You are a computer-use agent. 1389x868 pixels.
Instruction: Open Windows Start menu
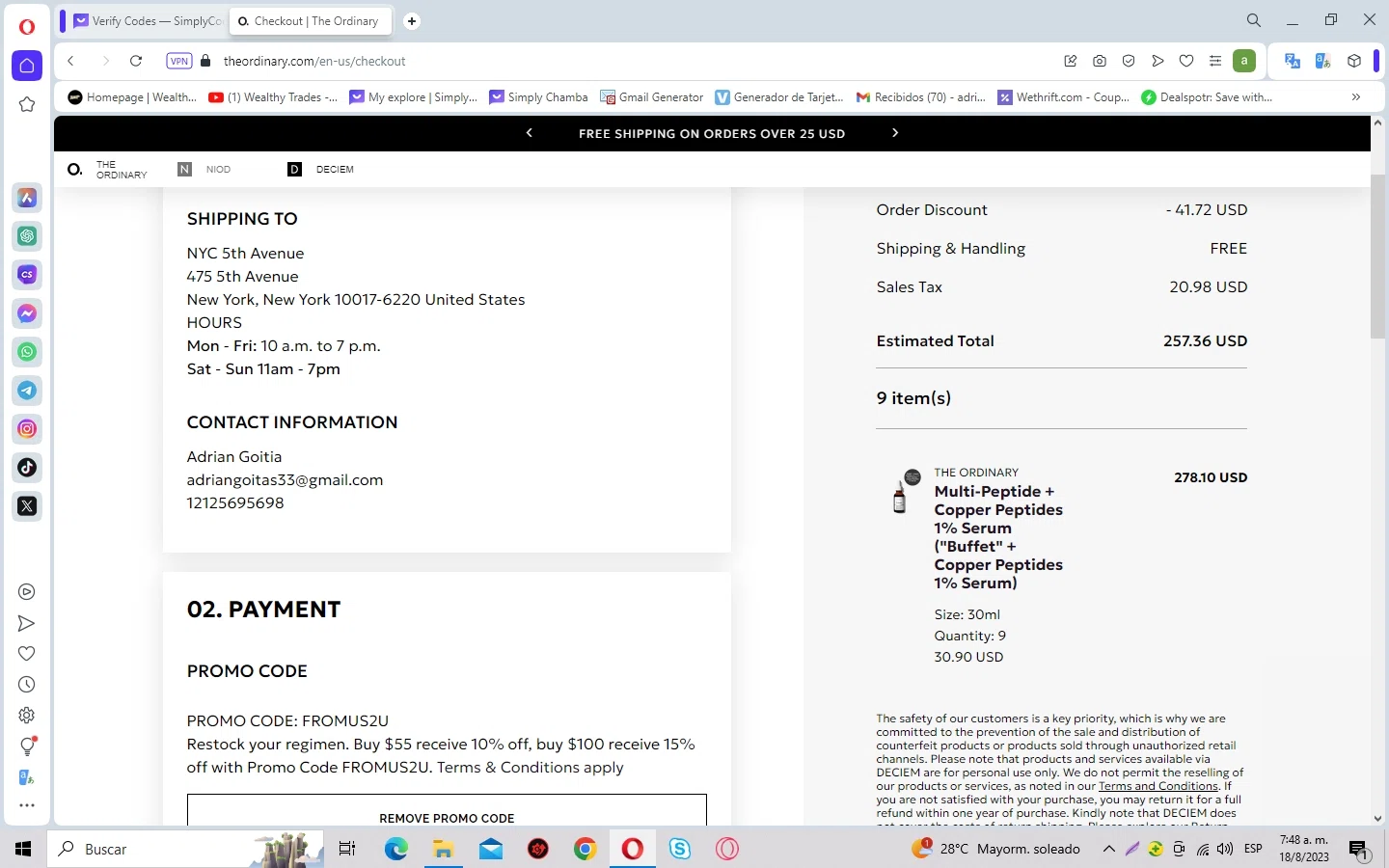click(23, 850)
